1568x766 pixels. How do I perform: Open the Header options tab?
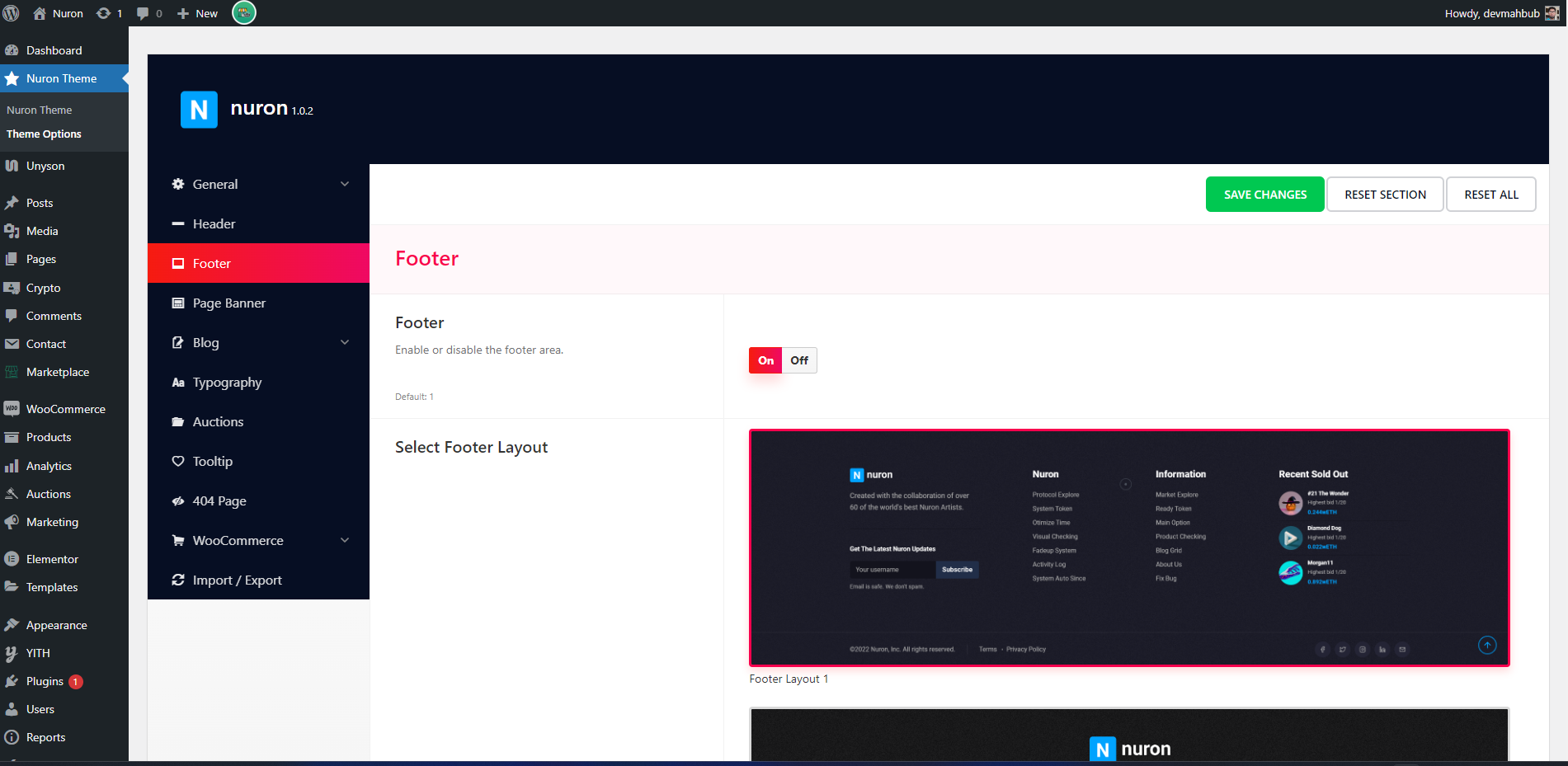tap(258, 223)
